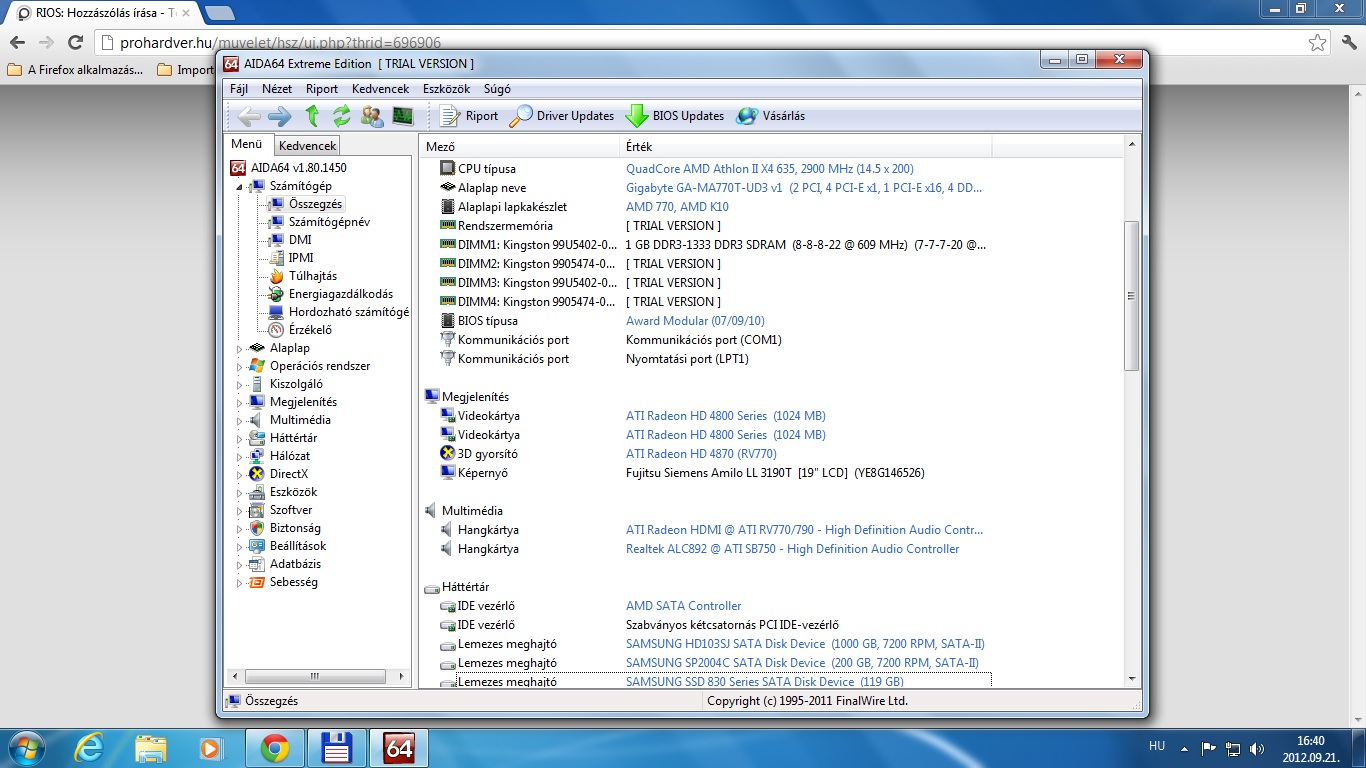Select IPMI in the tree

tap(301, 258)
